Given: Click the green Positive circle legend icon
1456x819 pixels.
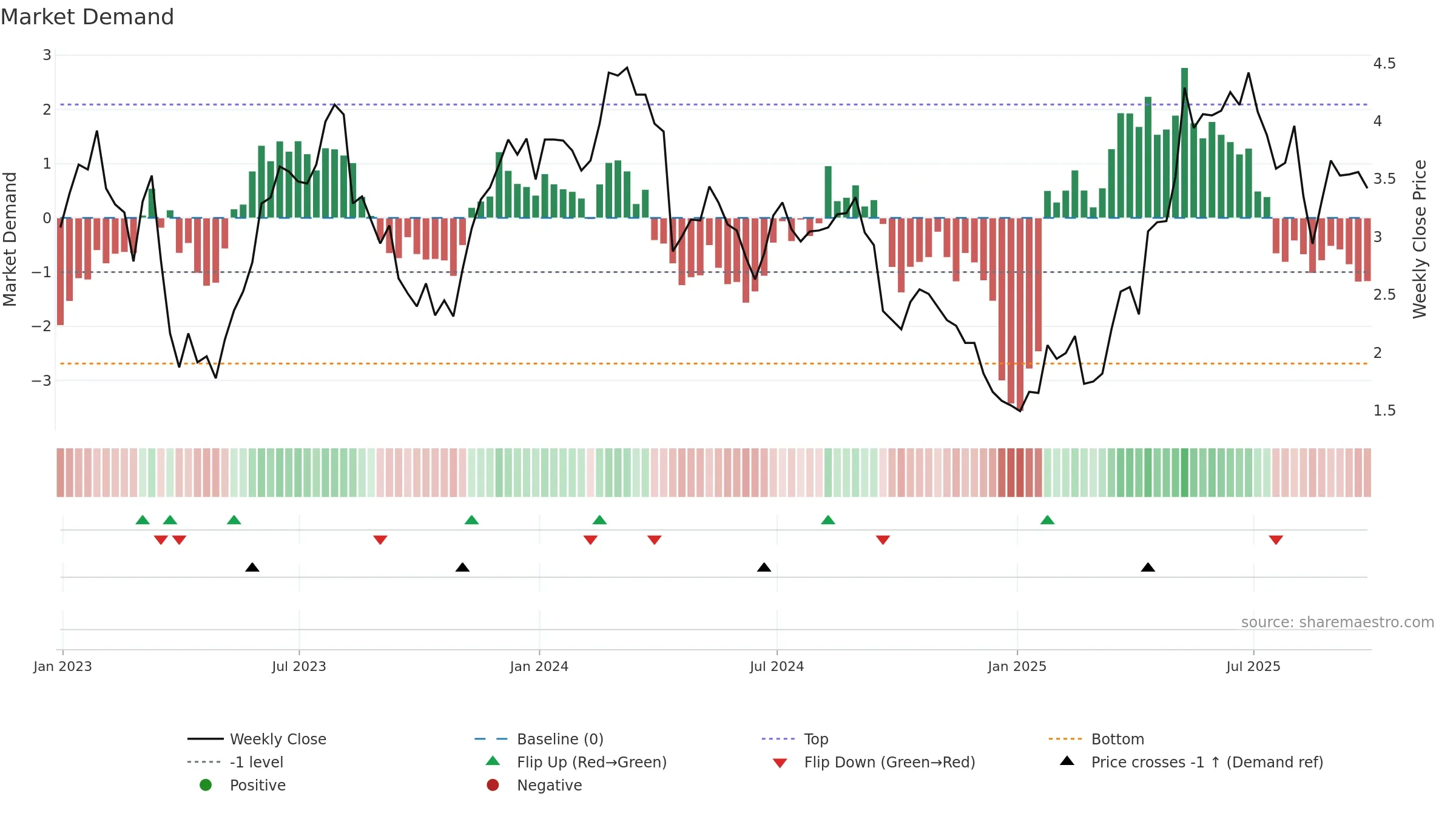Looking at the screenshot, I should coord(206,785).
